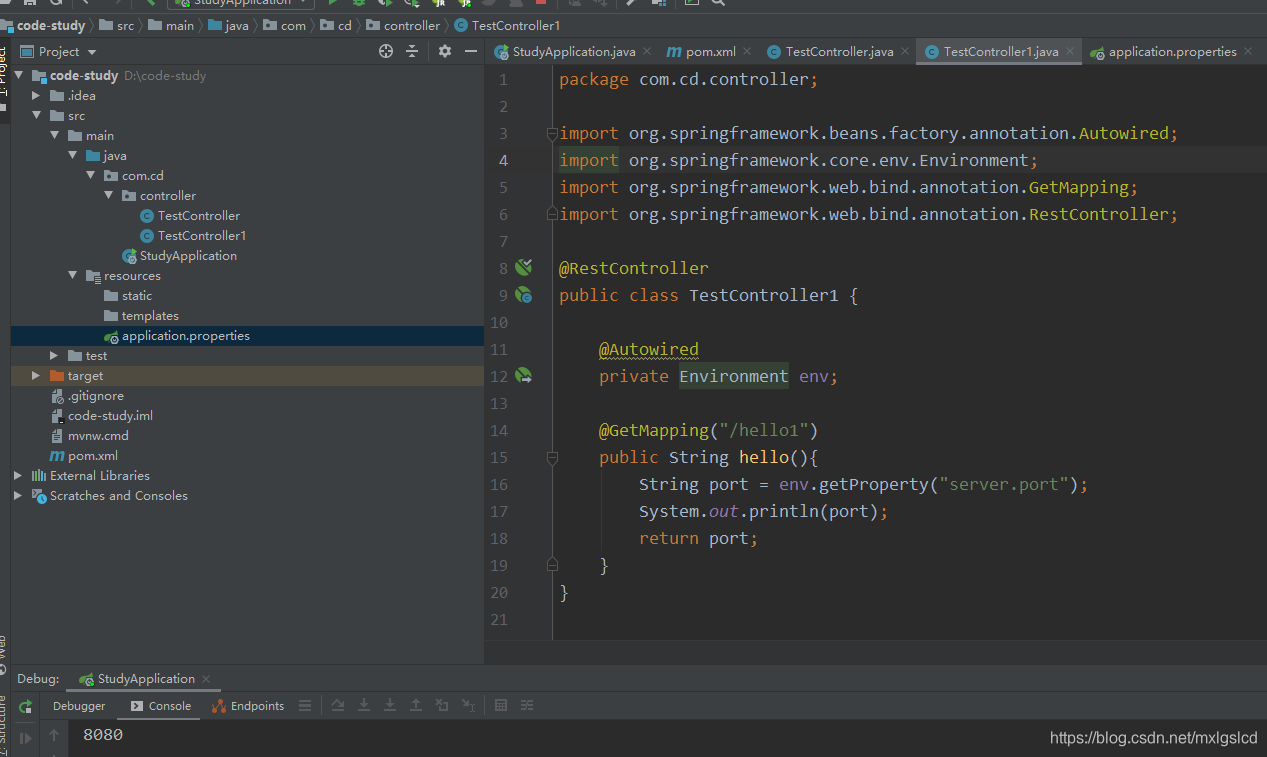
Task: Close the pom.xml editor tab
Action: pyautogui.click(x=746, y=51)
